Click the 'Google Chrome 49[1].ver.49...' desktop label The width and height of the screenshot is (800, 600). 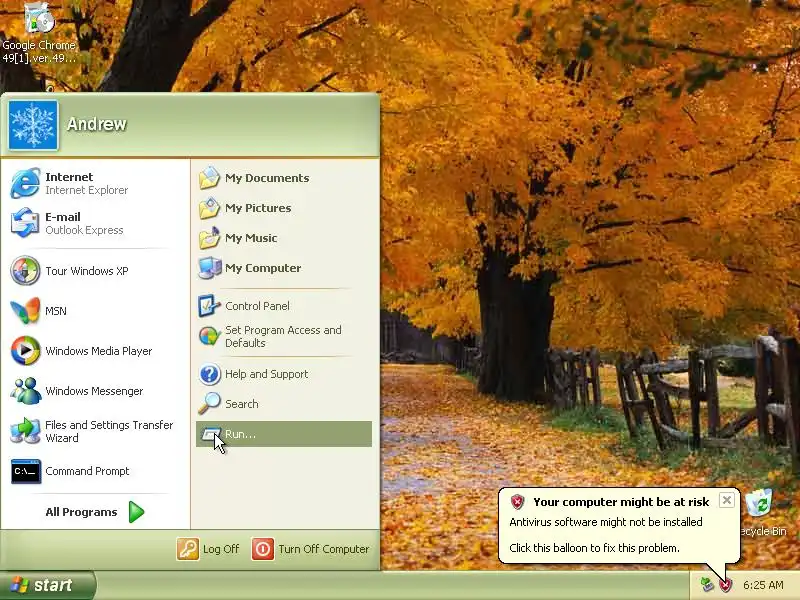(x=39, y=52)
